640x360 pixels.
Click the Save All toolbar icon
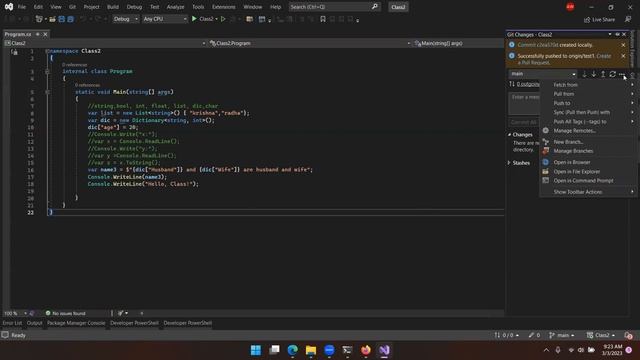pyautogui.click(x=70, y=19)
